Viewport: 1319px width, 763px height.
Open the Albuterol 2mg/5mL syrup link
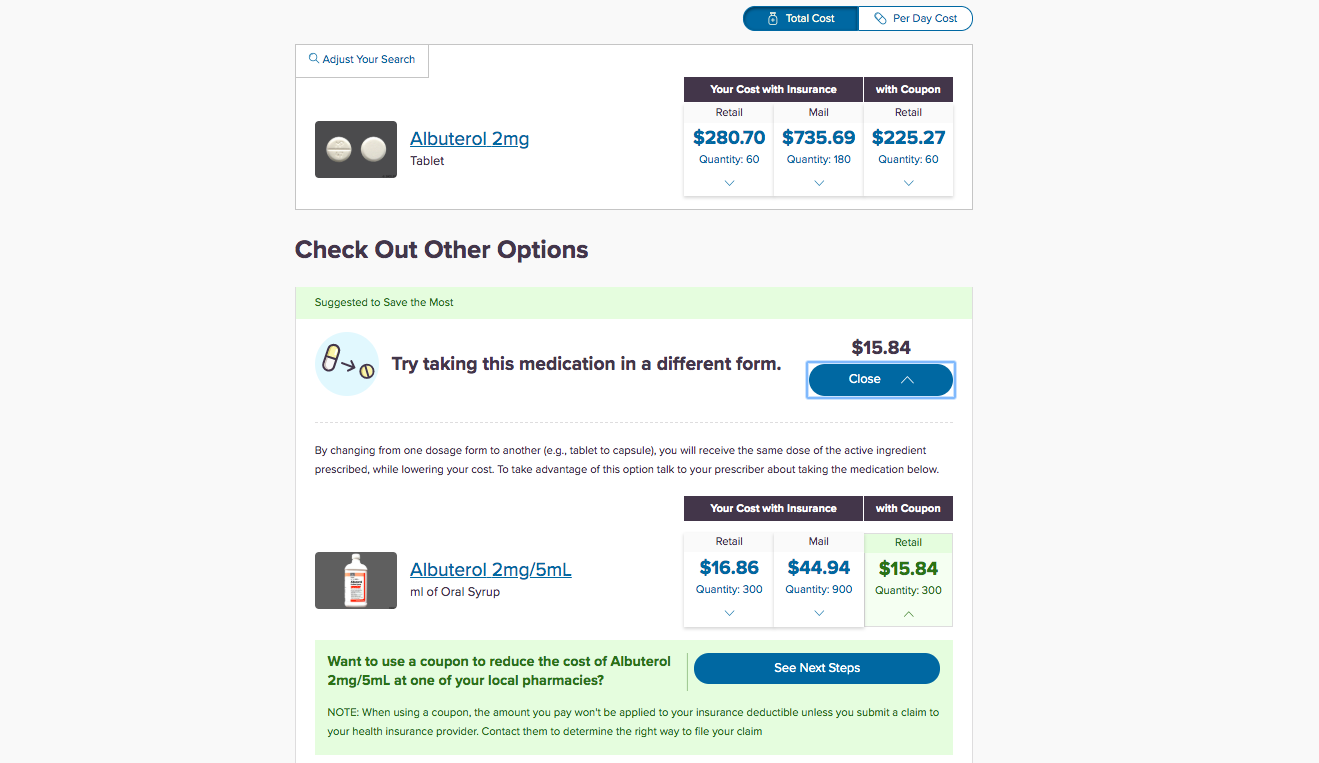click(x=491, y=570)
